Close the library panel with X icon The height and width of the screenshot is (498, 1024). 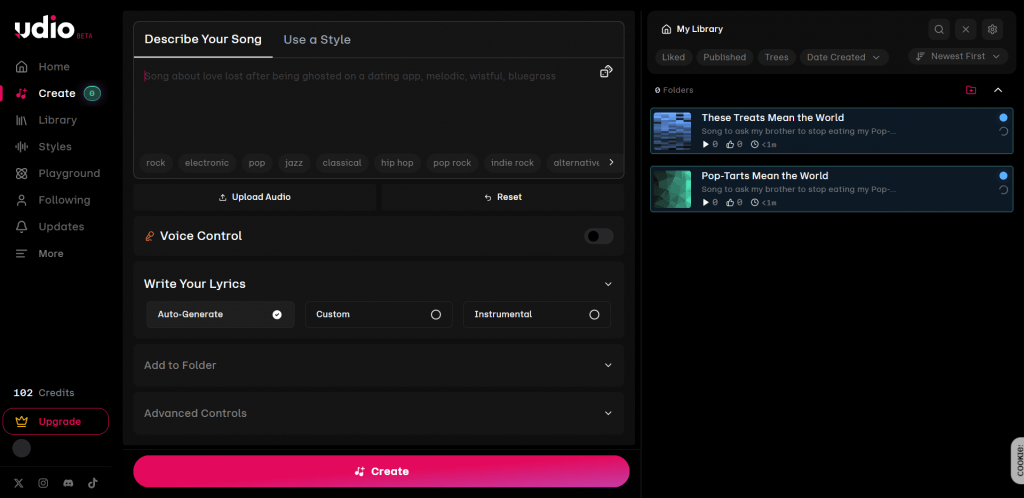[x=966, y=29]
